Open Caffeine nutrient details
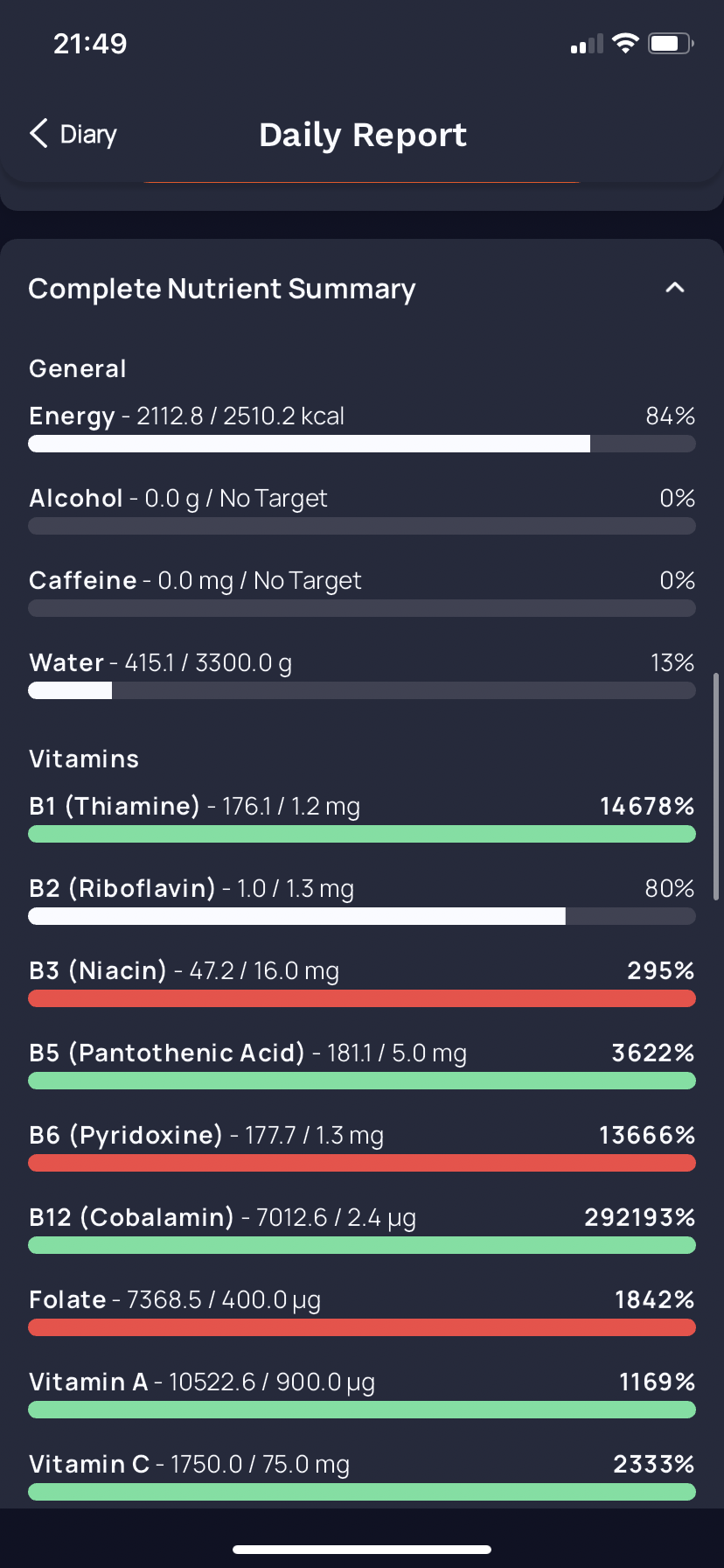The width and height of the screenshot is (724, 1568). 362,591
